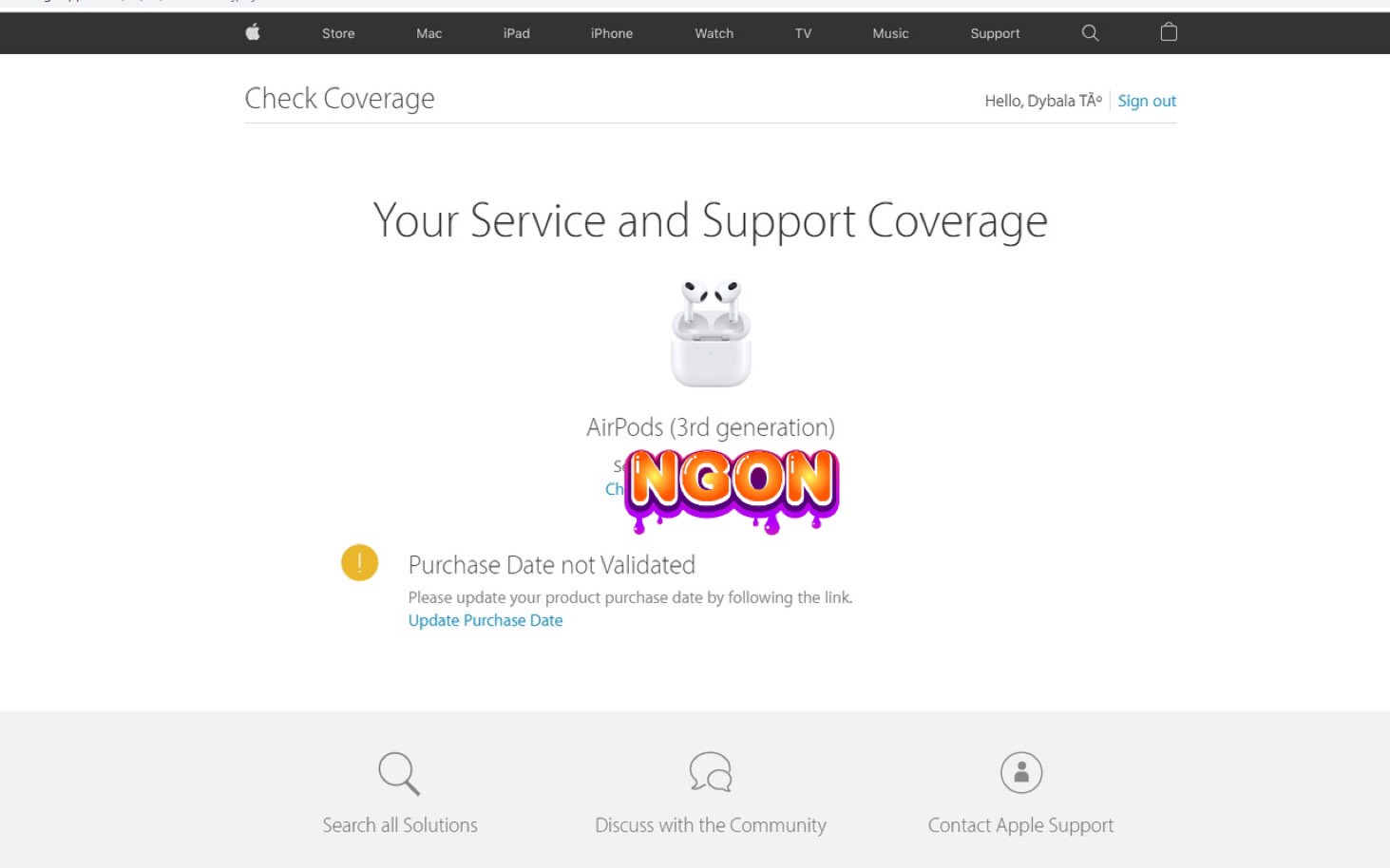The height and width of the screenshot is (868, 1390).
Task: Open the Music navigation item
Action: click(x=891, y=33)
